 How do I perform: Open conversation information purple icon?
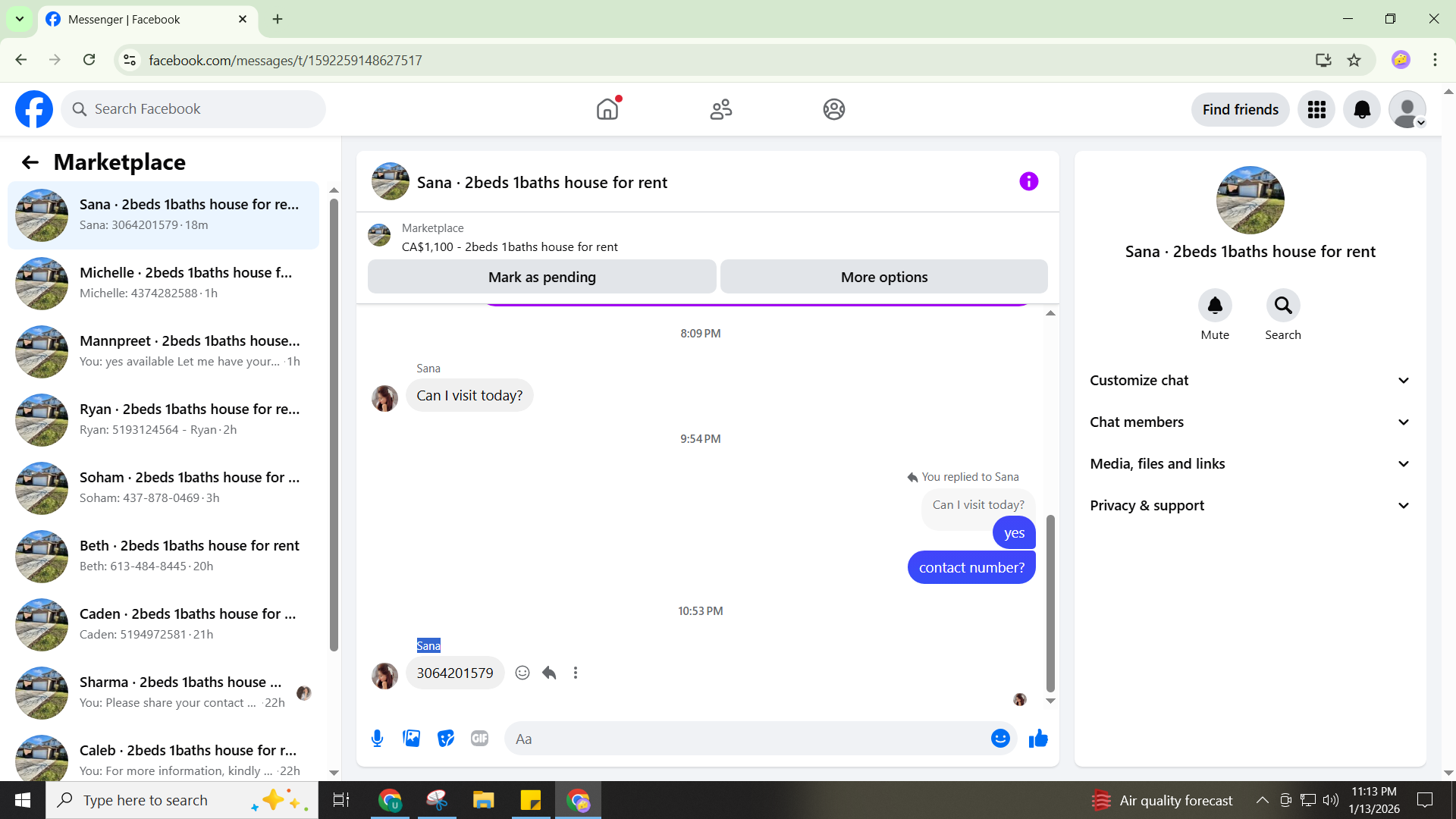[x=1028, y=181]
